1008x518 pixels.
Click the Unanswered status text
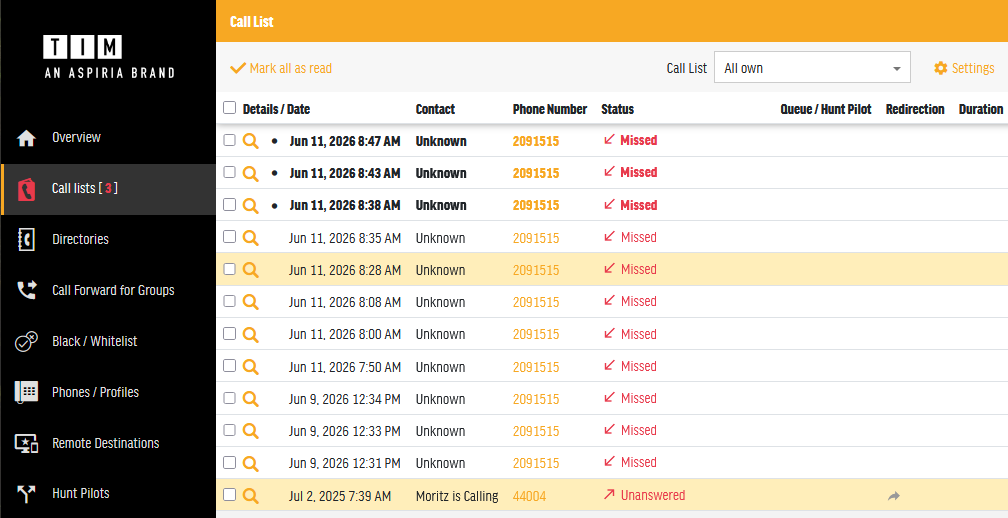(x=652, y=496)
